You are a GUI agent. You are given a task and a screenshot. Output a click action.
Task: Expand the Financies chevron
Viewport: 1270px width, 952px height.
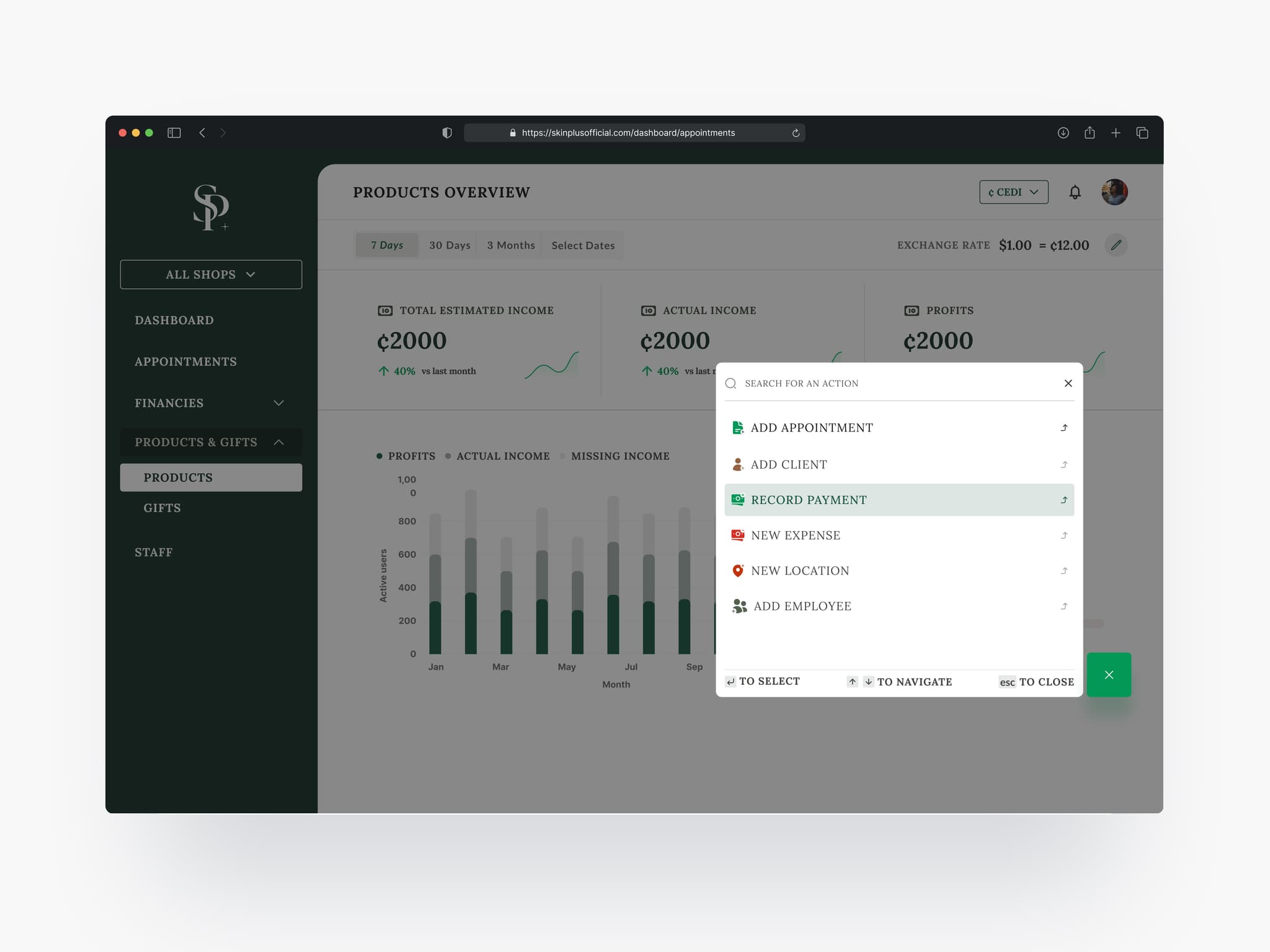279,403
